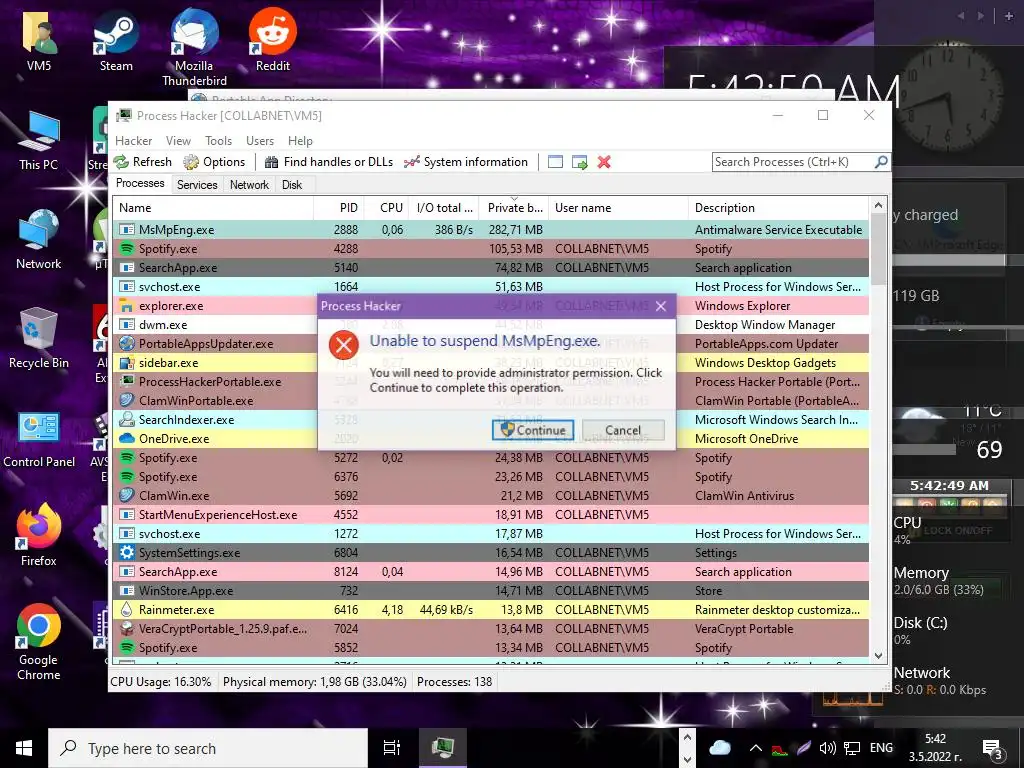
Task: Sort by the CPU column header
Action: pyautogui.click(x=387, y=208)
